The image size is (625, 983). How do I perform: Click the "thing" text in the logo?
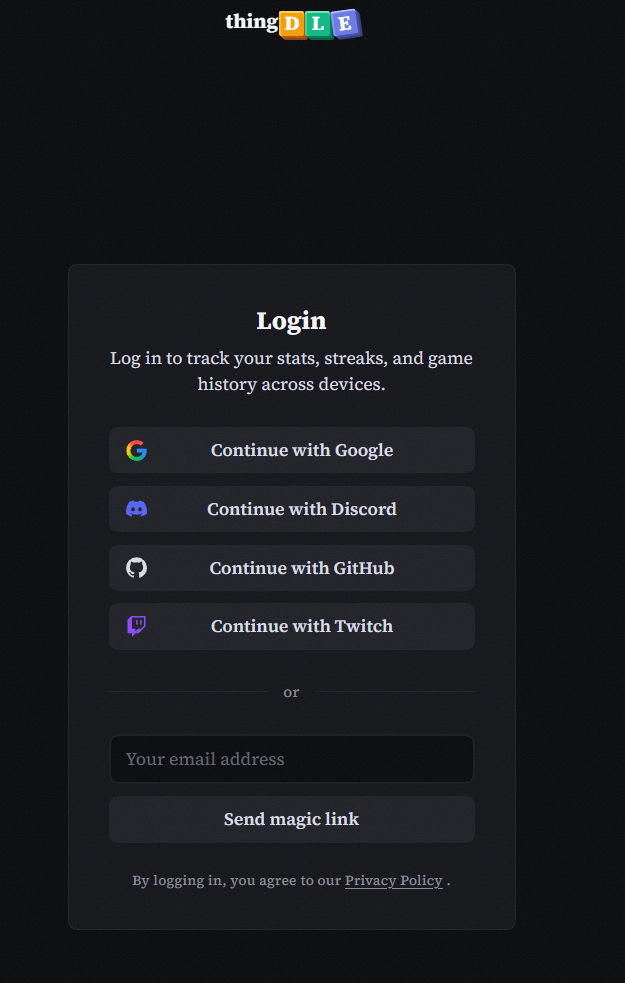click(251, 21)
